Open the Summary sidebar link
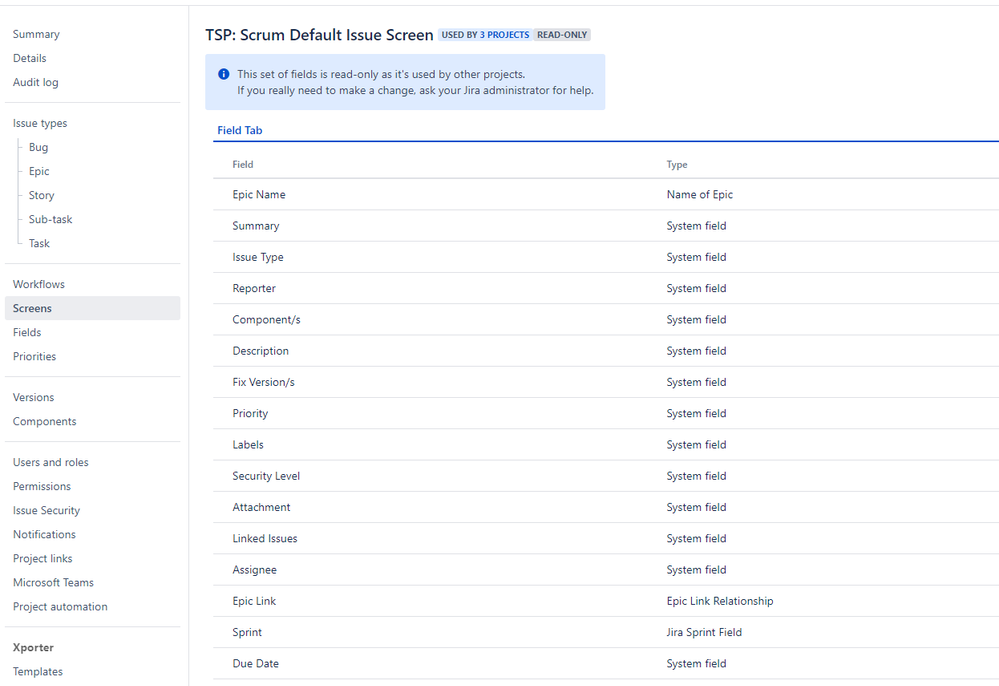Image resolution: width=999 pixels, height=686 pixels. (x=36, y=34)
